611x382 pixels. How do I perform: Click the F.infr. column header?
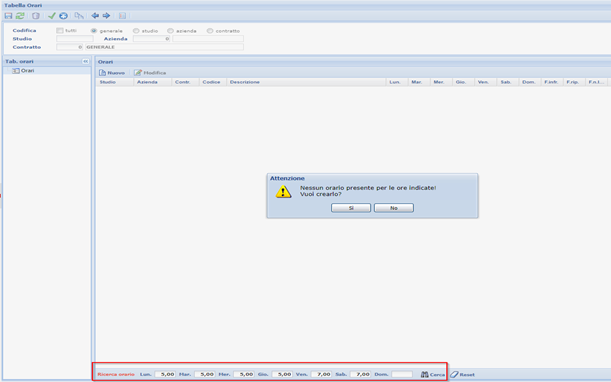tap(553, 82)
